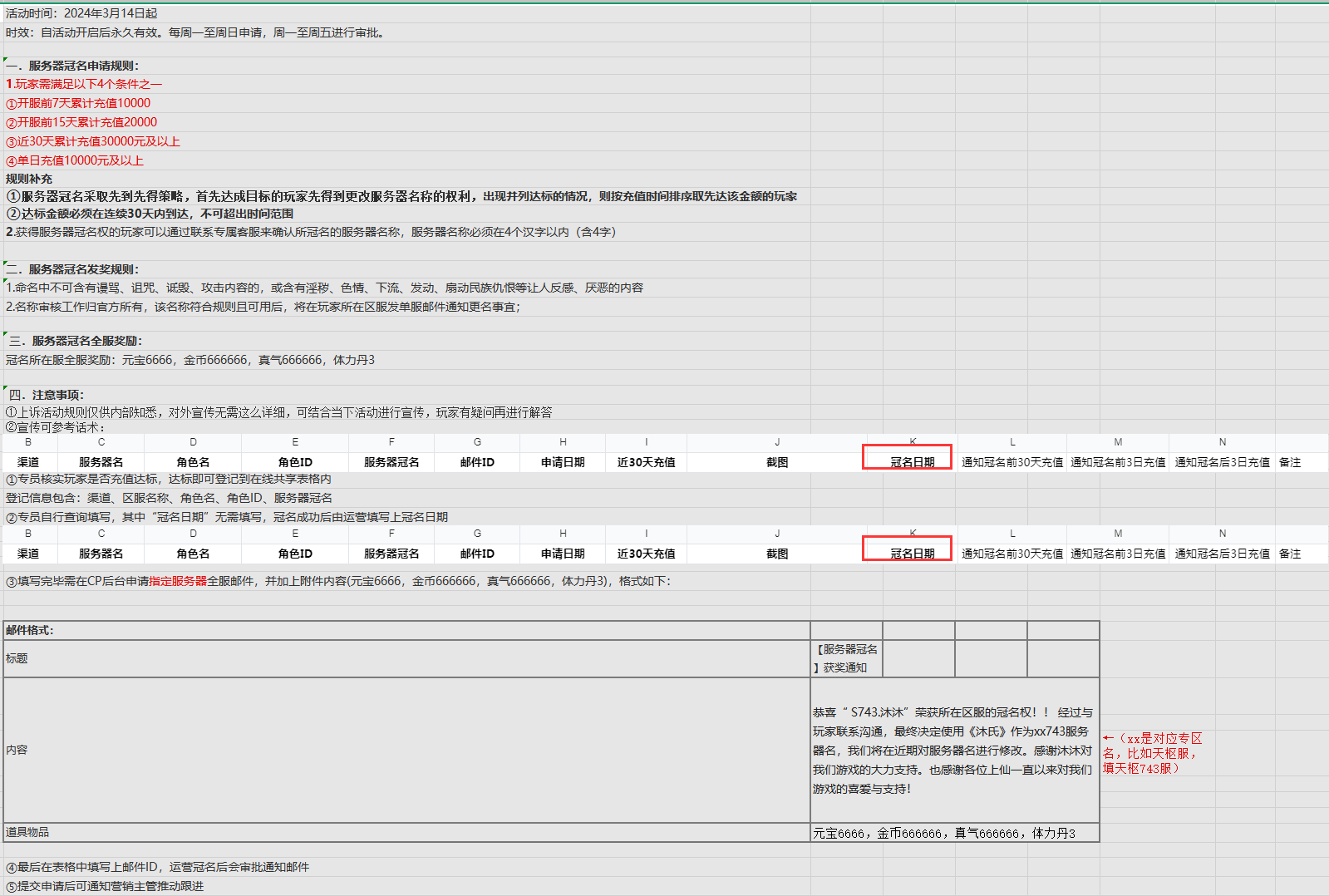Select the 活动时间 2024年3月14日起 cell
The width and height of the screenshot is (1329, 896).
tap(81, 13)
